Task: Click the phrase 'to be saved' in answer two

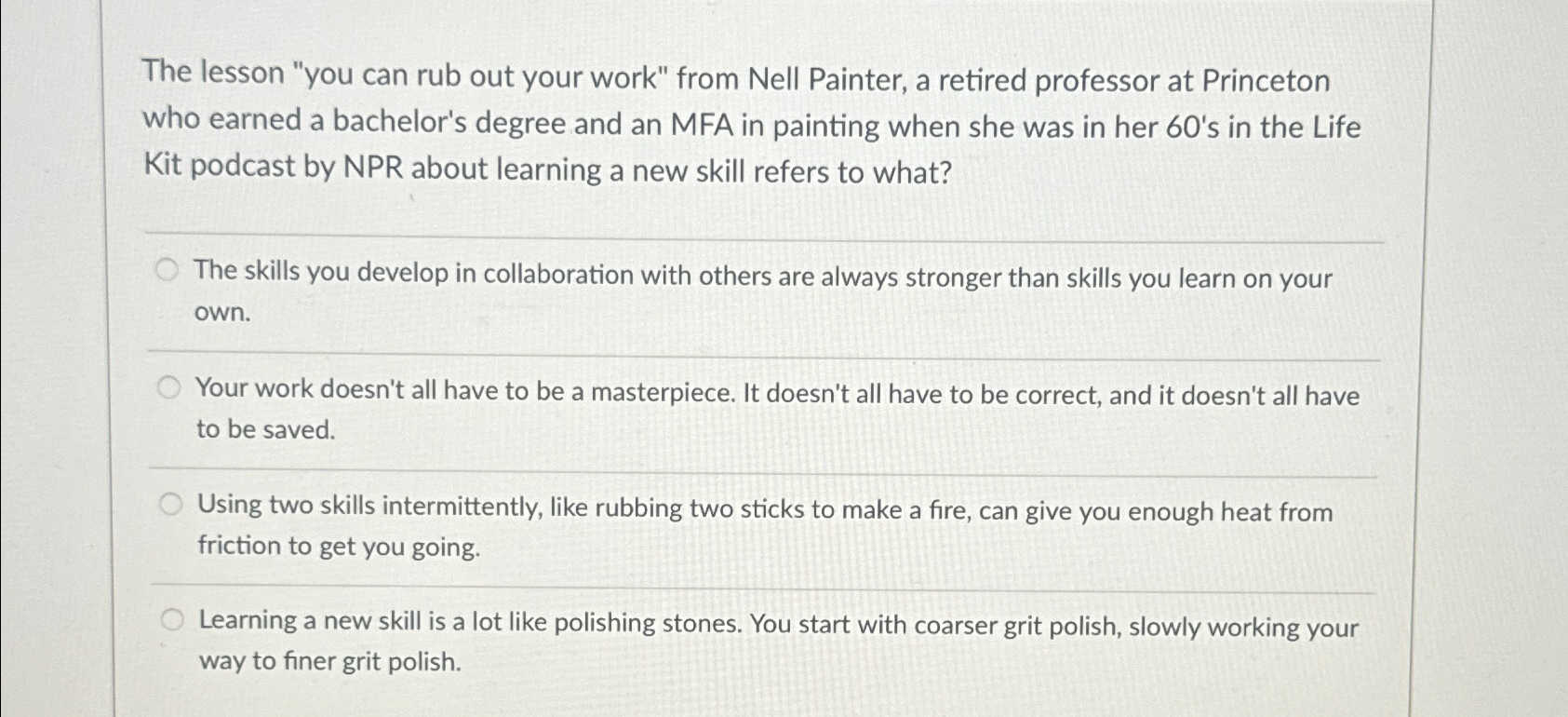Action: [263, 429]
